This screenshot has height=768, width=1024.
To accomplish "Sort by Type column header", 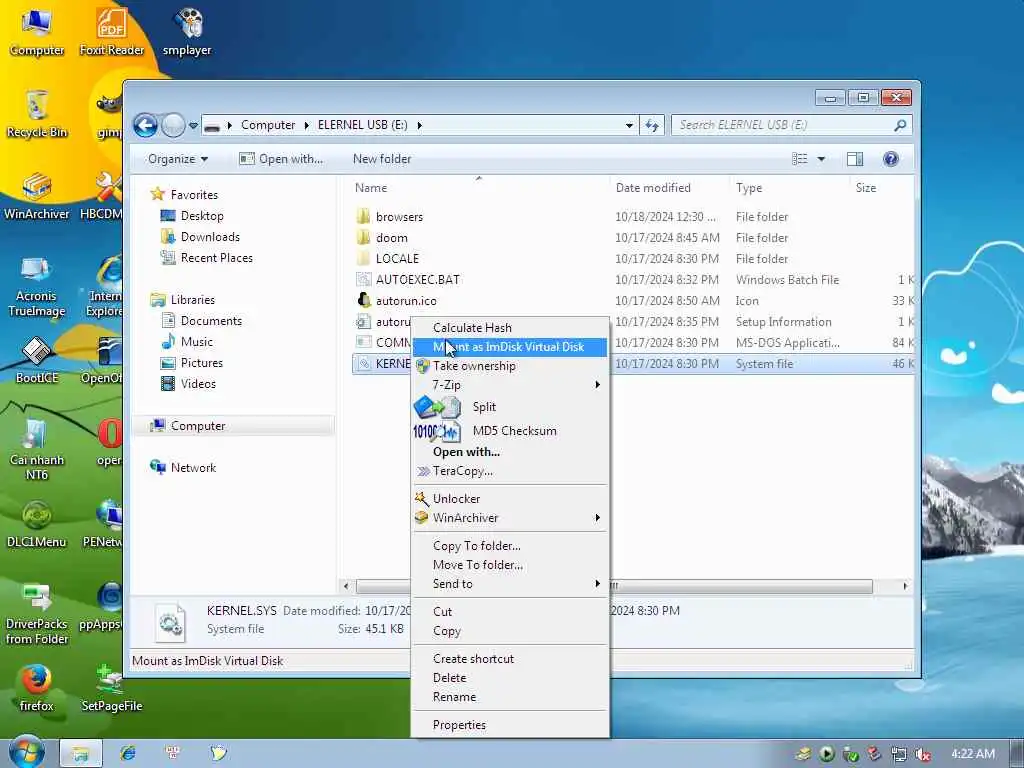I will [789, 188].
